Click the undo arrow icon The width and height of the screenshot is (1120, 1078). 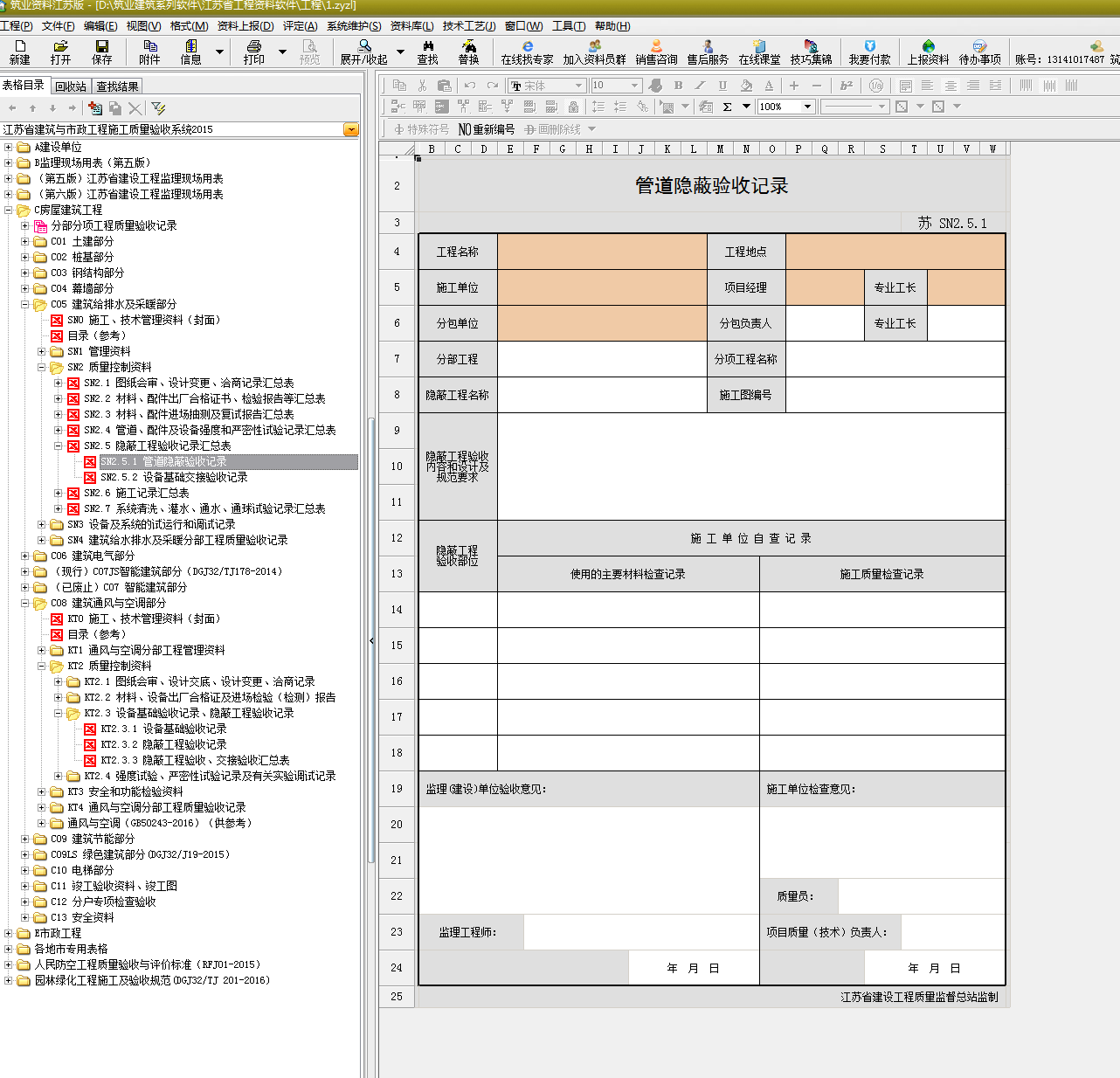470,85
